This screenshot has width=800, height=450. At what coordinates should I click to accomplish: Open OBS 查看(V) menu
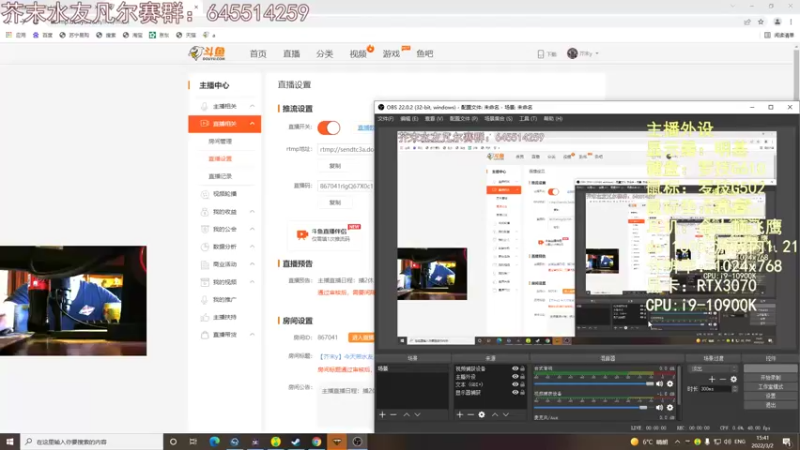click(x=434, y=118)
